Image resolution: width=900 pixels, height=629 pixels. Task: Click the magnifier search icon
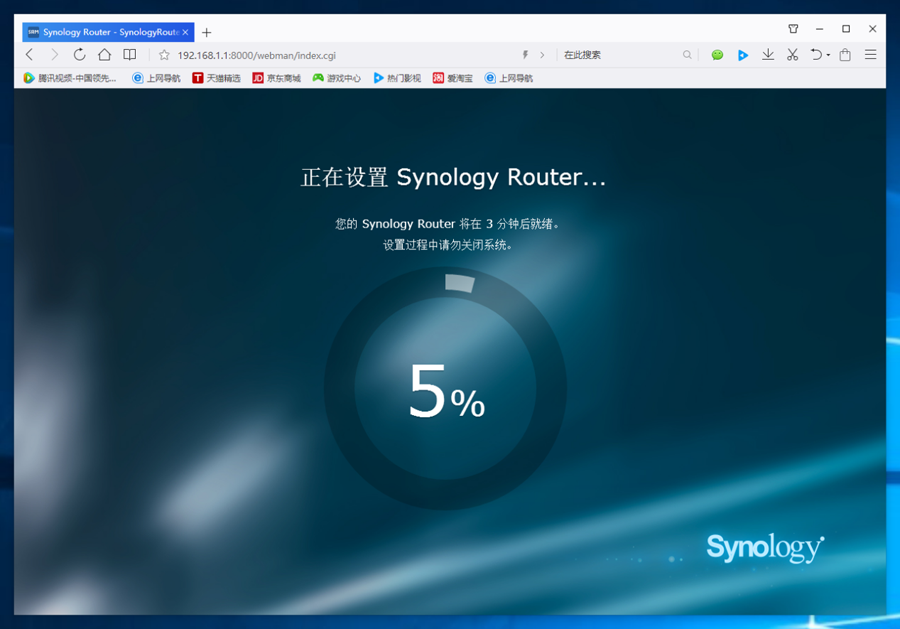point(687,55)
